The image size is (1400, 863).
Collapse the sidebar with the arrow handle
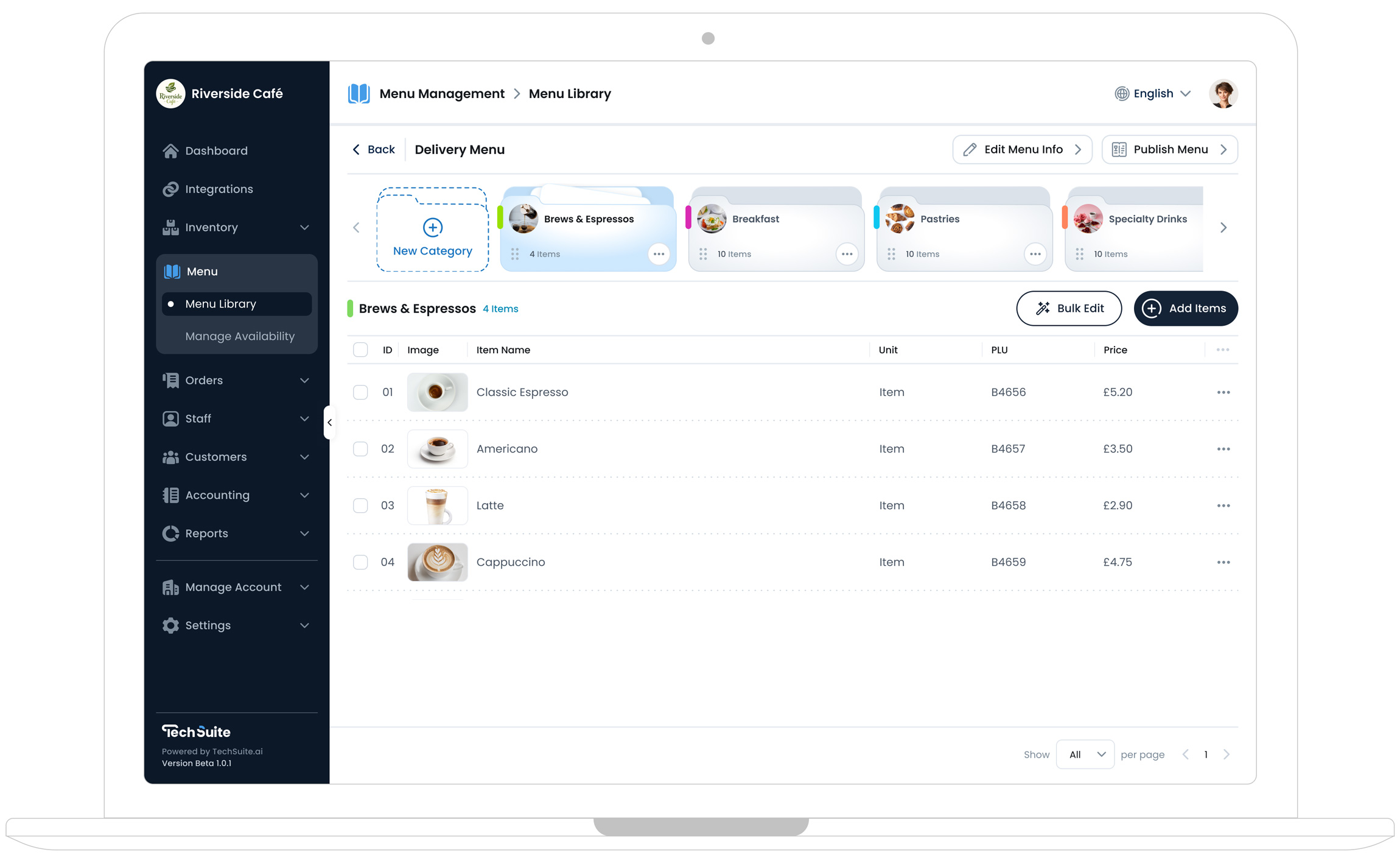(329, 422)
